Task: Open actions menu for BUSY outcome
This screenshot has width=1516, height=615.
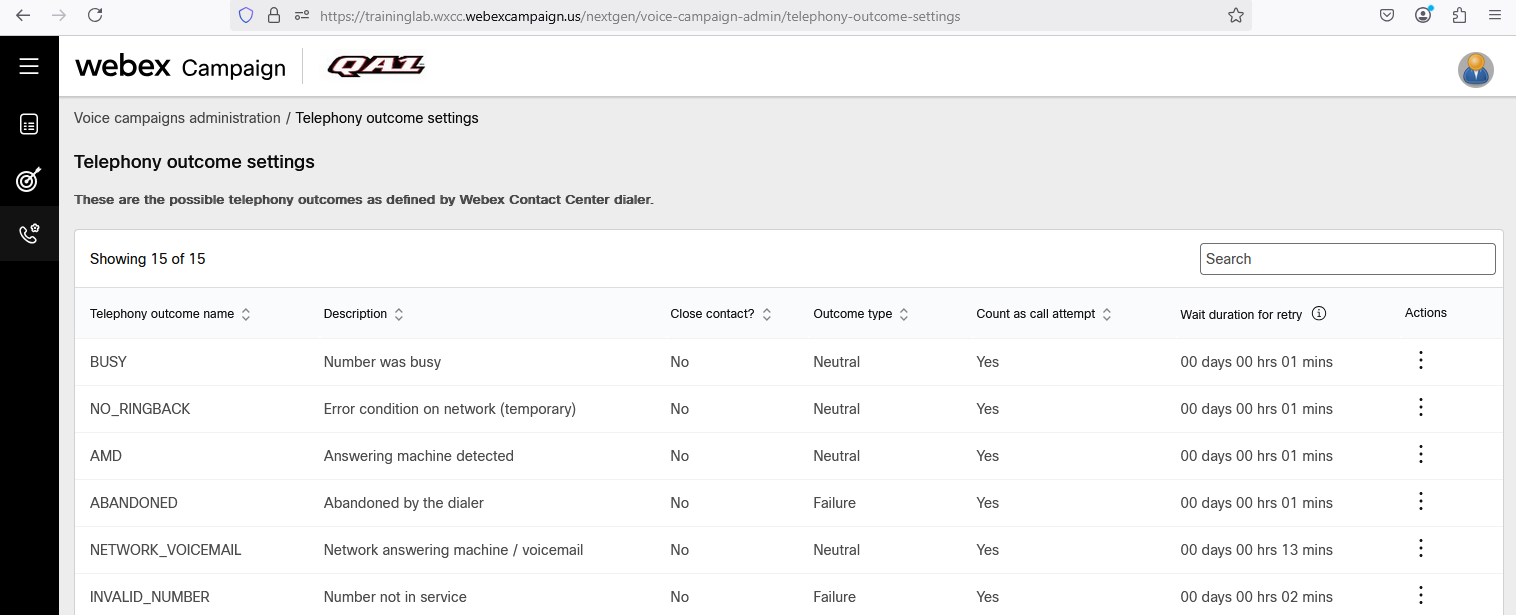Action: point(1420,361)
